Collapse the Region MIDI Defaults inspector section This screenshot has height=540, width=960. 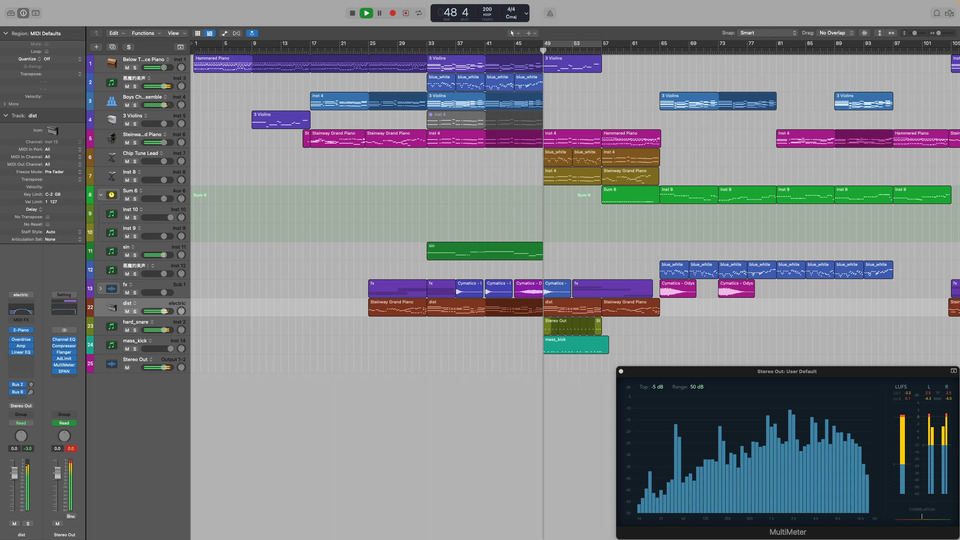pos(6,33)
